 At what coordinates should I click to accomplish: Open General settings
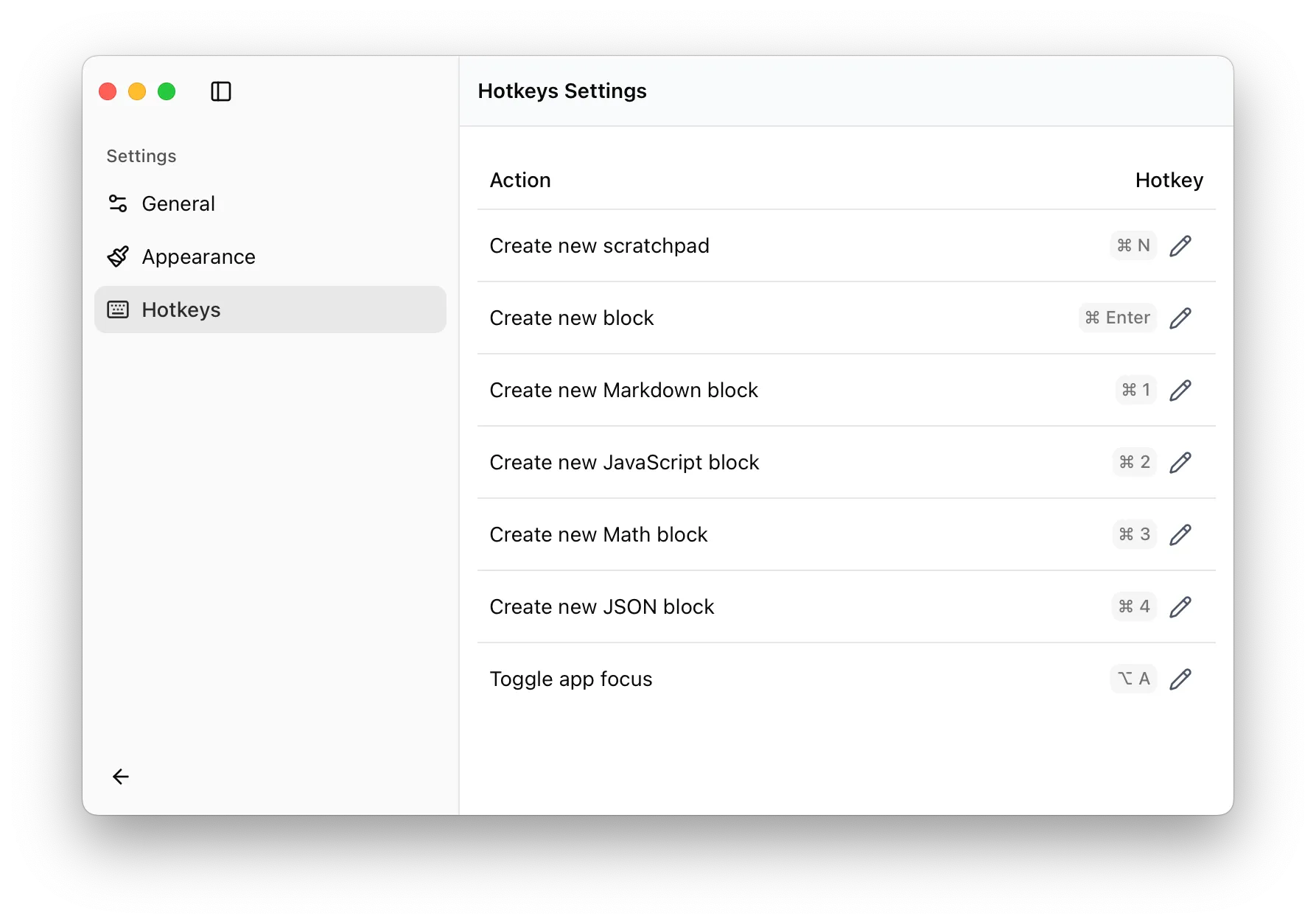tap(178, 203)
